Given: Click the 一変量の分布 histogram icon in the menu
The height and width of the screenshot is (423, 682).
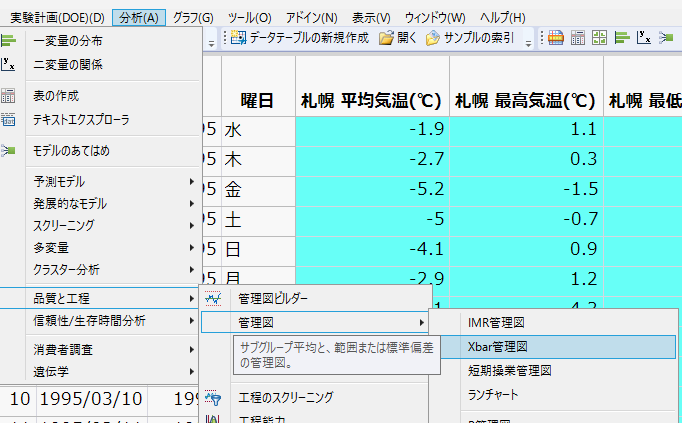Looking at the screenshot, I should [8, 41].
